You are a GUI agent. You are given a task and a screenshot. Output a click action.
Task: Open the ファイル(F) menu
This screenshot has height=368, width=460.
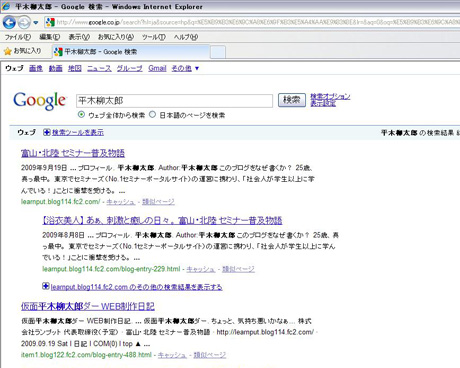coord(18,37)
